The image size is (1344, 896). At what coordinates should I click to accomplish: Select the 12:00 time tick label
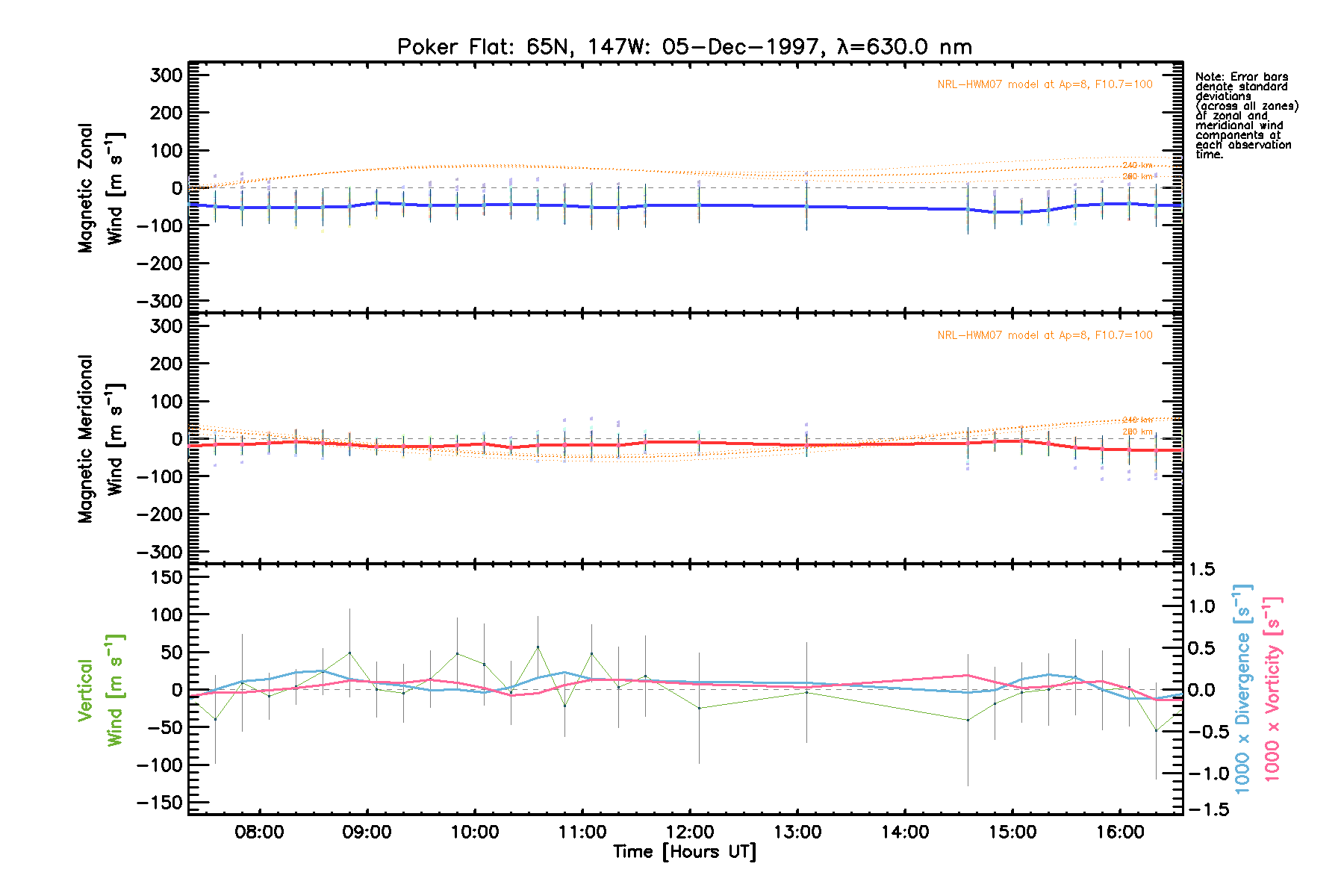click(x=689, y=832)
